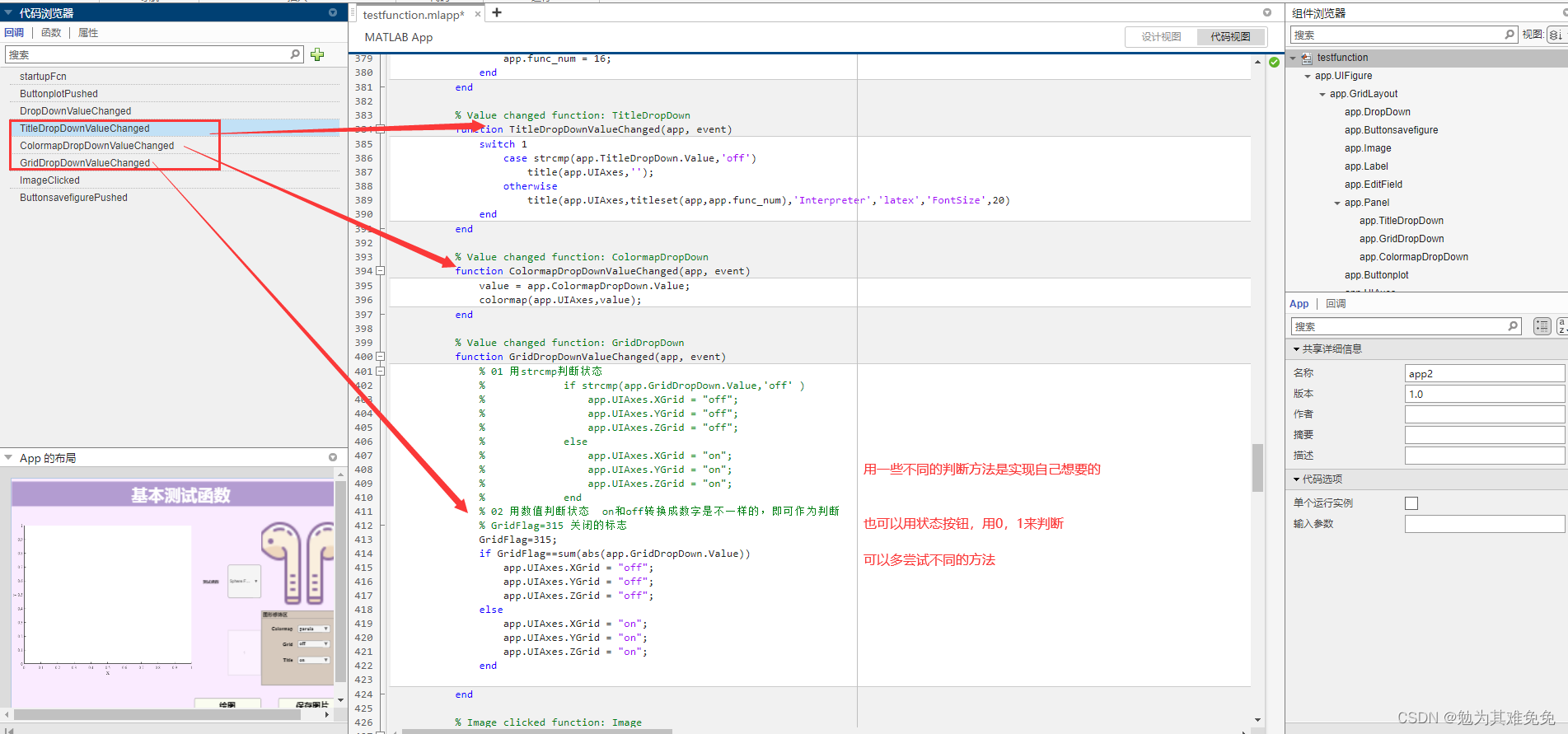Click the app layout preview thumbnail
The image size is (1568, 734).
pos(172,593)
